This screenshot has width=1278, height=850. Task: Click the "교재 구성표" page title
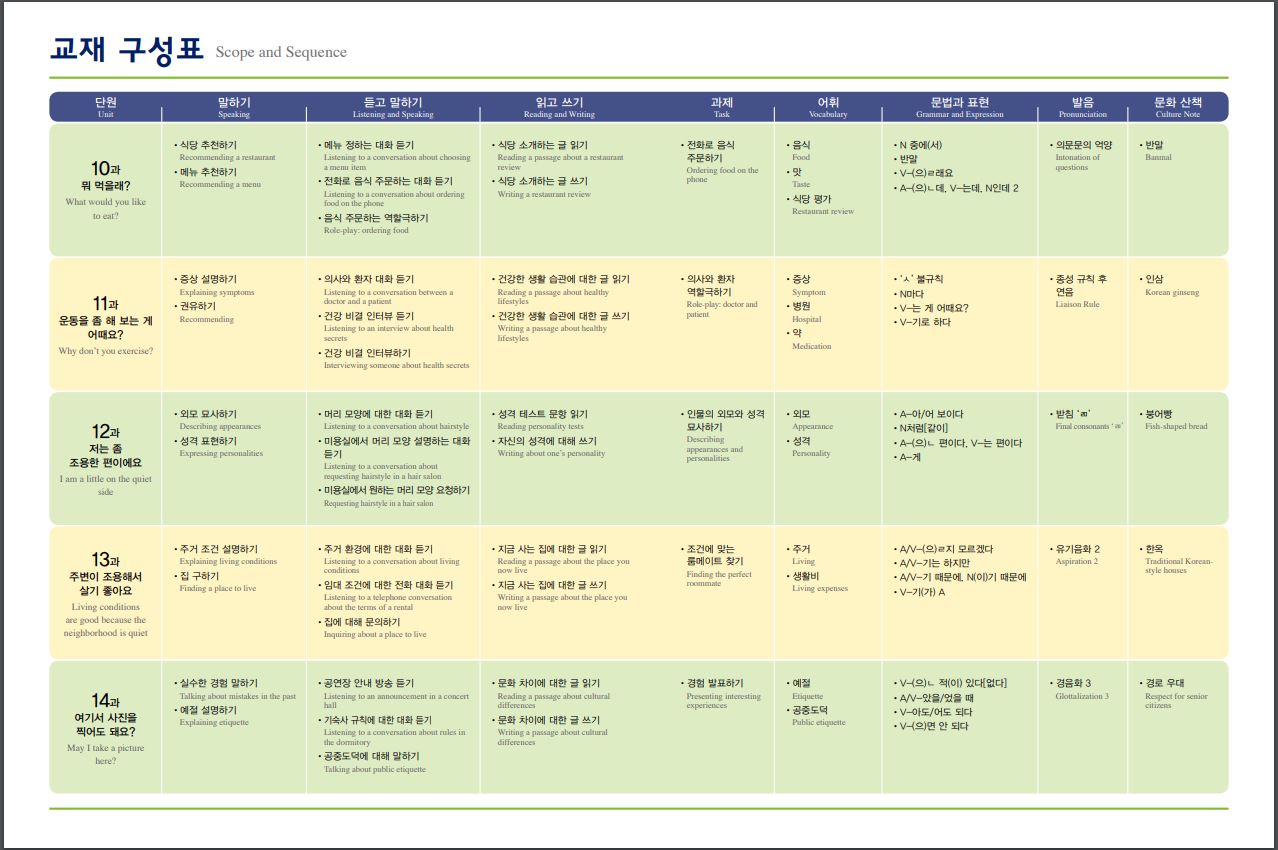tap(126, 50)
